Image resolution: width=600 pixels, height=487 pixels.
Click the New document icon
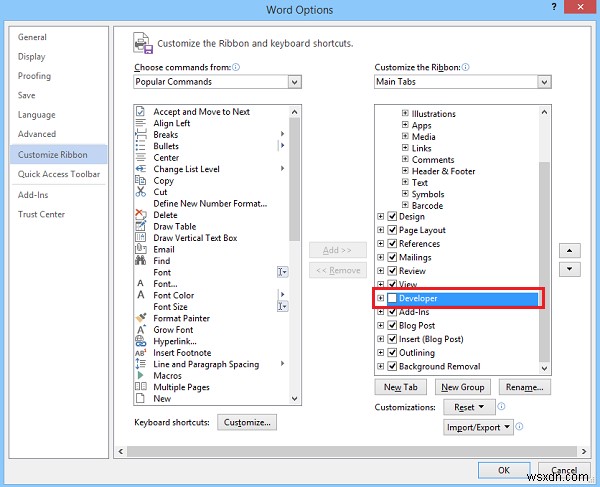click(x=140, y=398)
